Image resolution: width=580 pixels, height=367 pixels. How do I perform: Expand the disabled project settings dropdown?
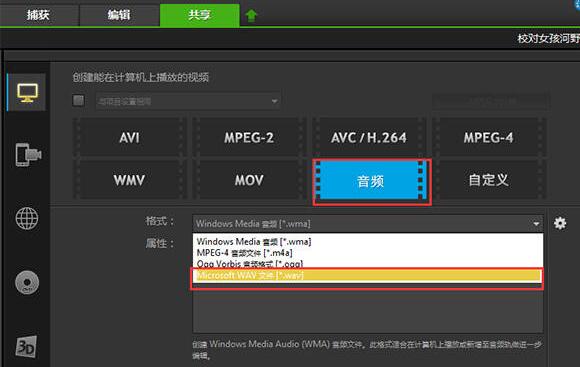[x=188, y=101]
